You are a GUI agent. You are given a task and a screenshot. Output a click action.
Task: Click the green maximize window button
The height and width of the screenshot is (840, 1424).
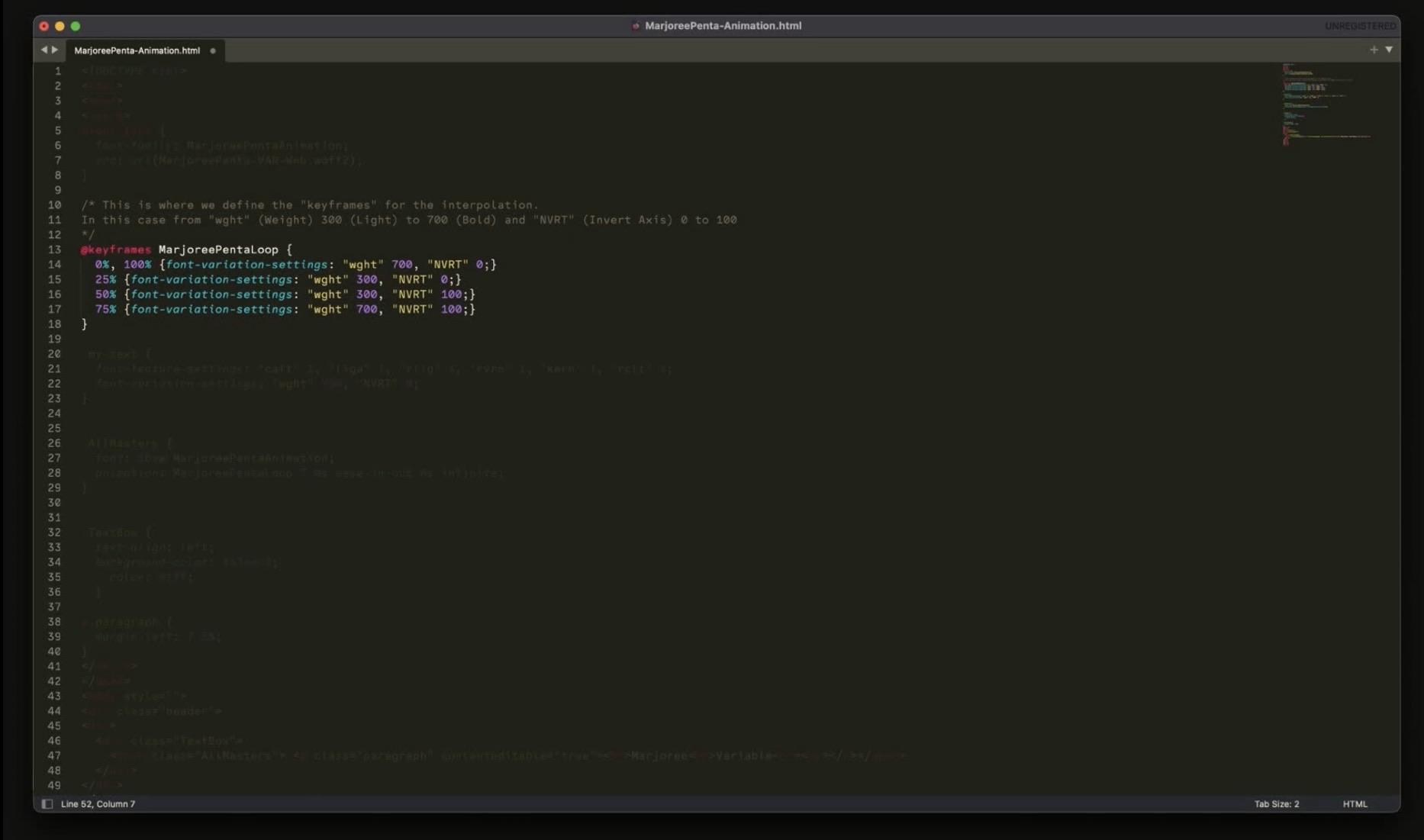pyautogui.click(x=76, y=26)
